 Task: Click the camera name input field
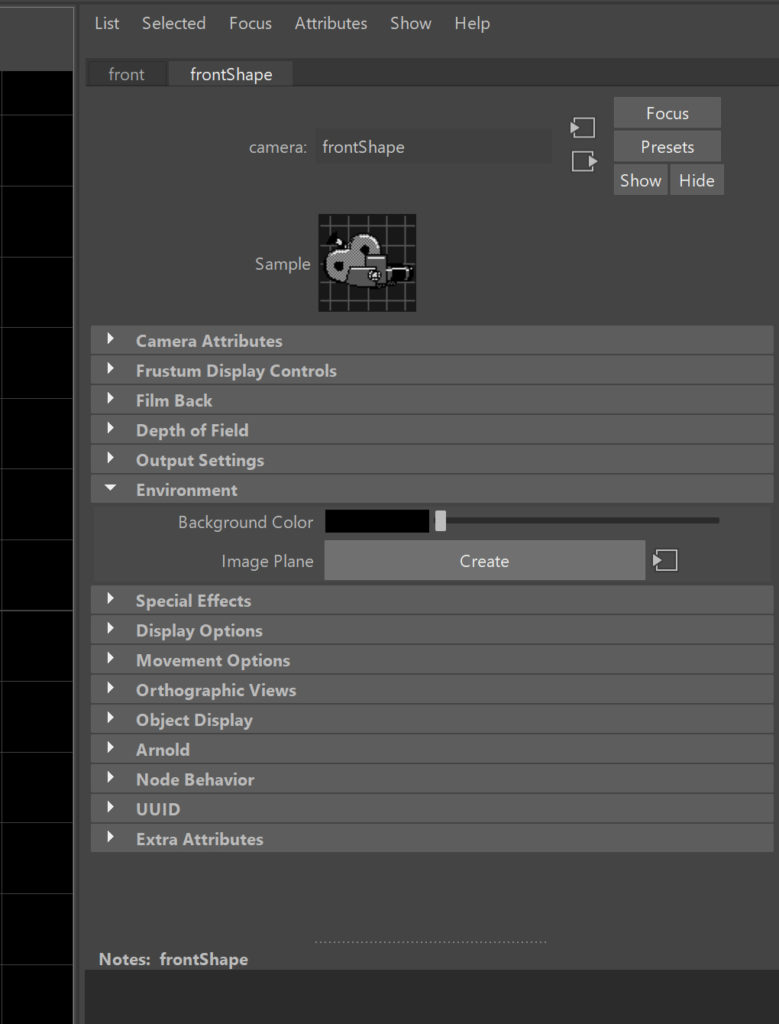(434, 147)
